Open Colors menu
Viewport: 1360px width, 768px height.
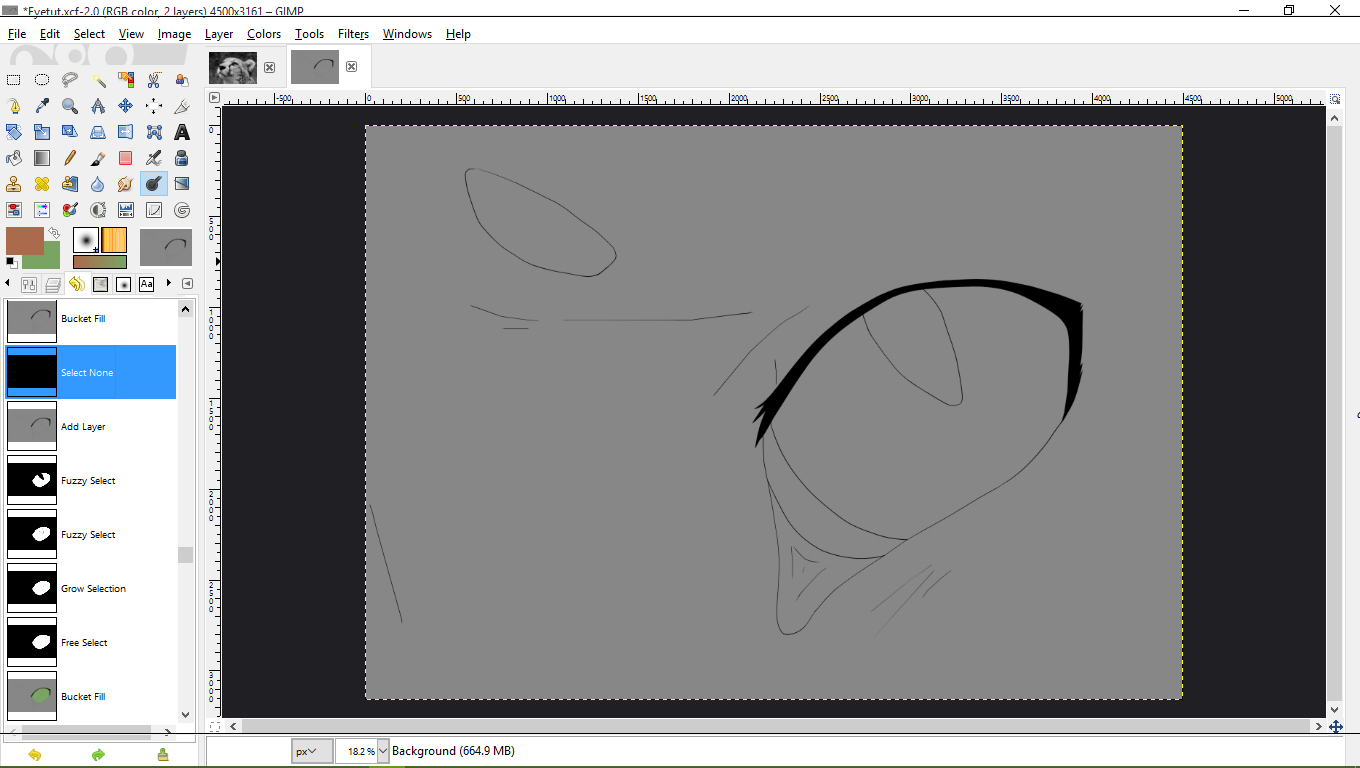[x=264, y=34]
